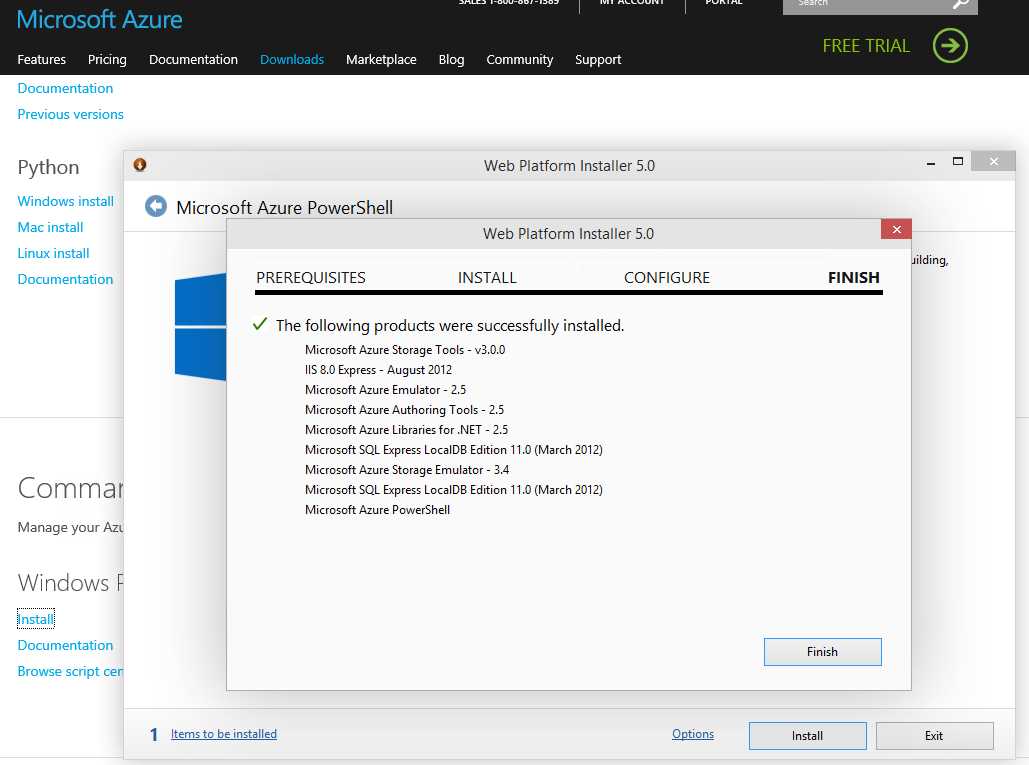The height and width of the screenshot is (765, 1029).
Task: Click the Microsoft Azure PowerShell installed entry
Action: 377,510
